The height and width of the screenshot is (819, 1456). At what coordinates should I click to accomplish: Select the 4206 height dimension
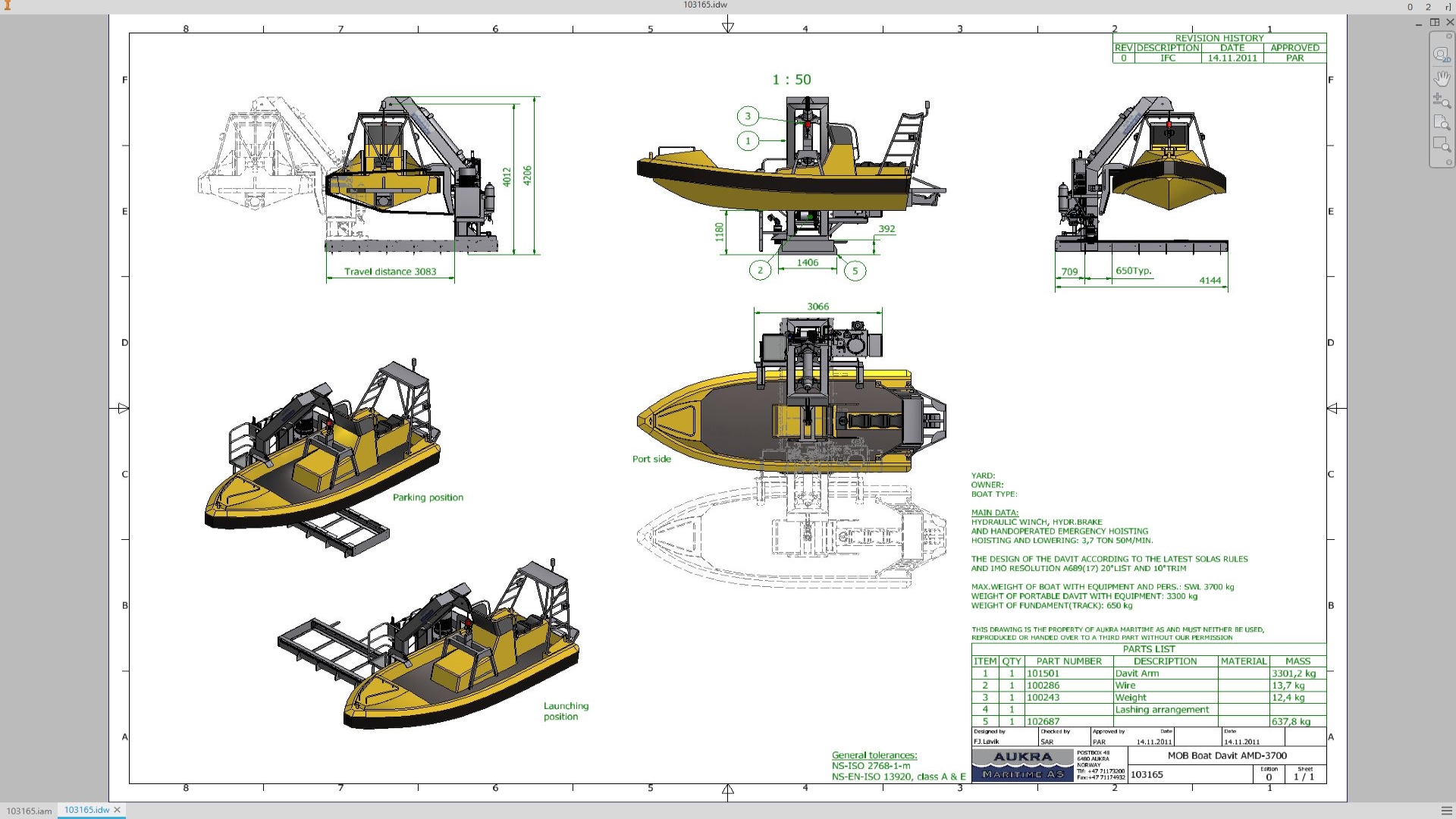528,175
